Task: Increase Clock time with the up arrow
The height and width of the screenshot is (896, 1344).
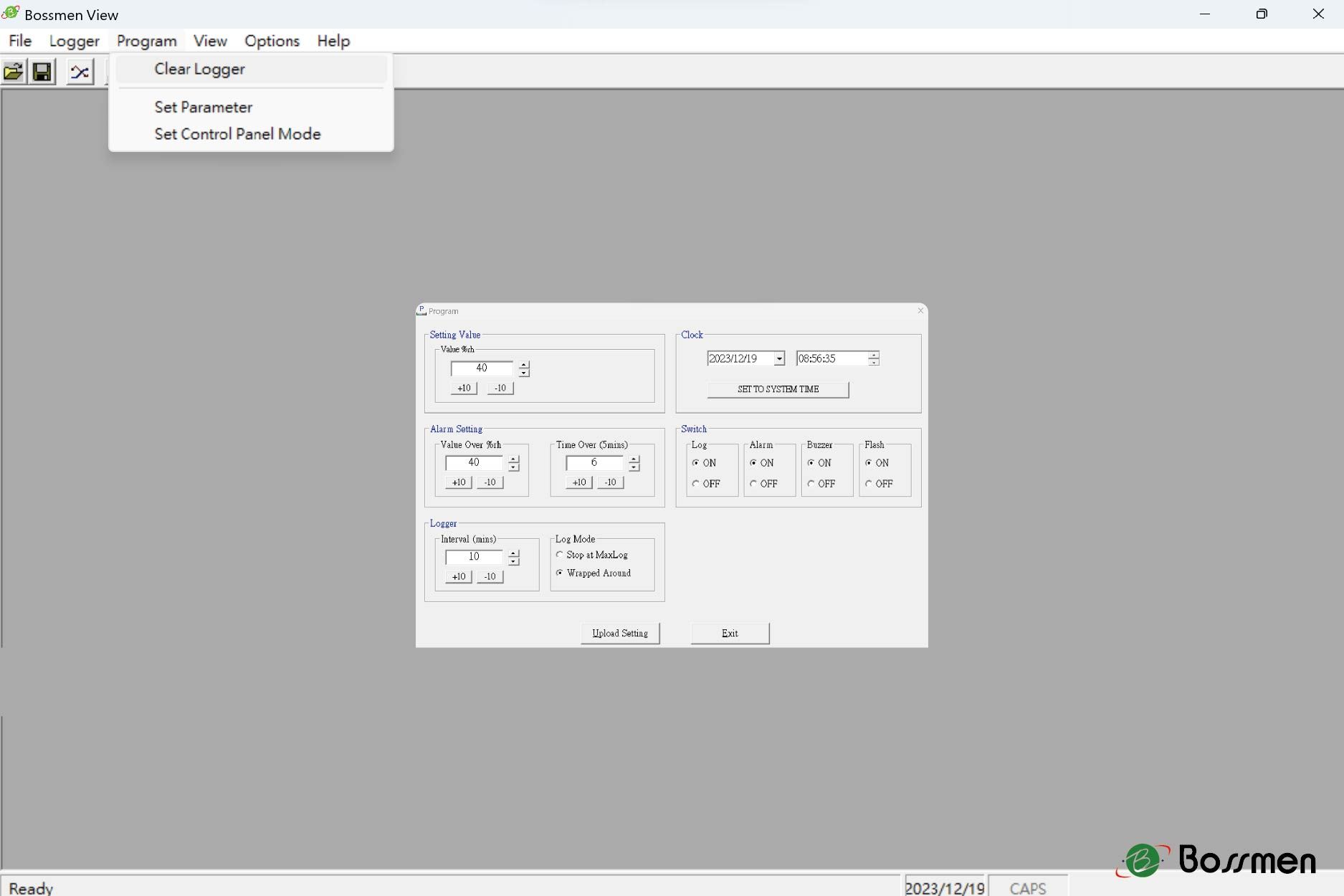Action: click(x=873, y=355)
